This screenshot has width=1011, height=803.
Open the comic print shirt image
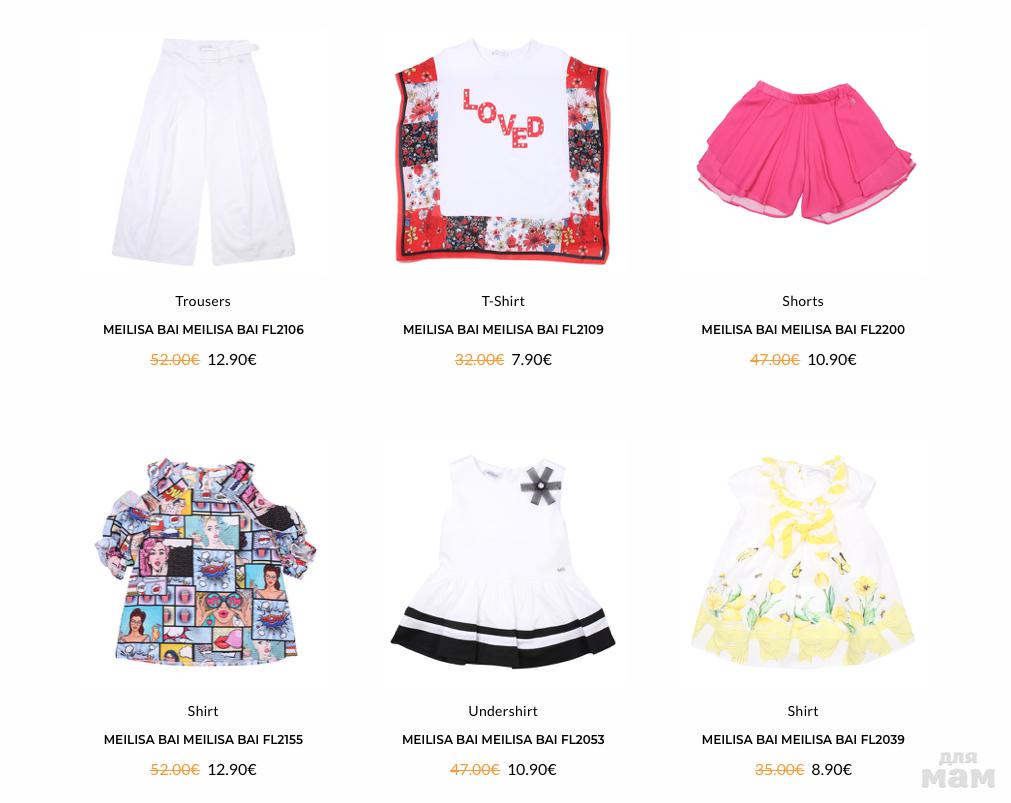203,562
